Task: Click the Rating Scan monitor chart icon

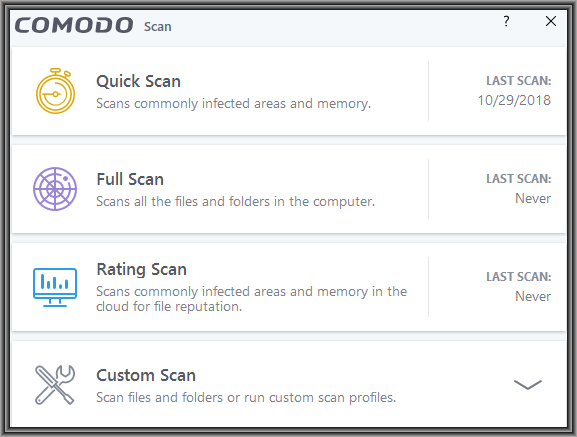Action: [x=55, y=287]
